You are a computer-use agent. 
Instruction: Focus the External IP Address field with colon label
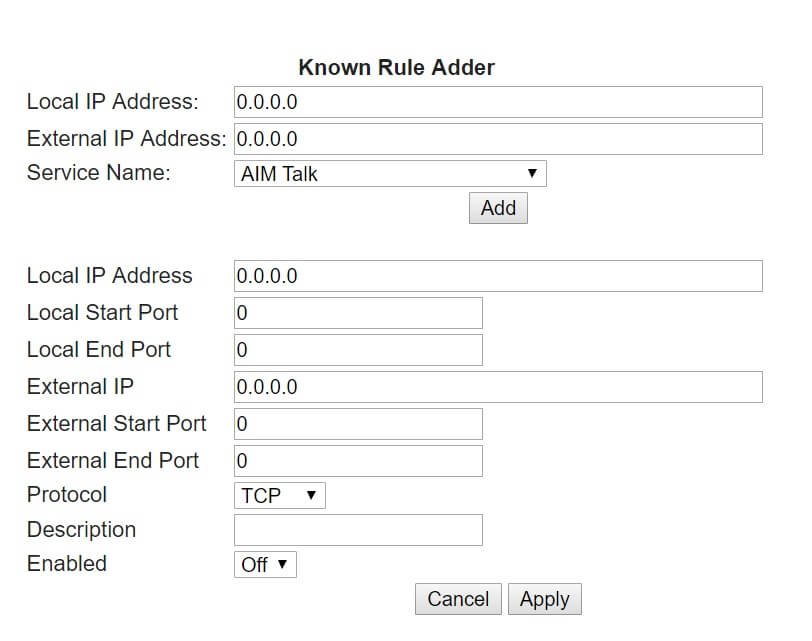tap(497, 139)
